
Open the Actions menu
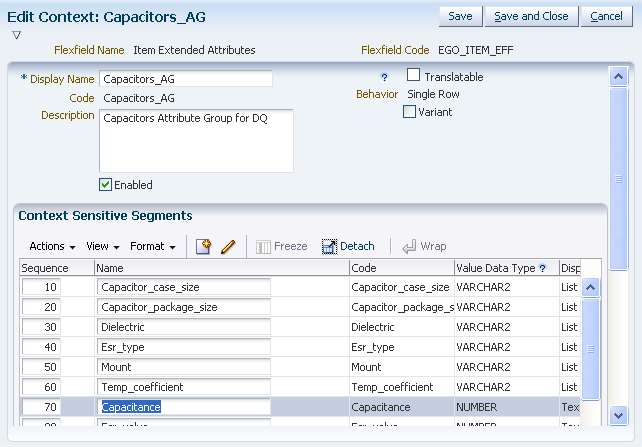click(52, 246)
